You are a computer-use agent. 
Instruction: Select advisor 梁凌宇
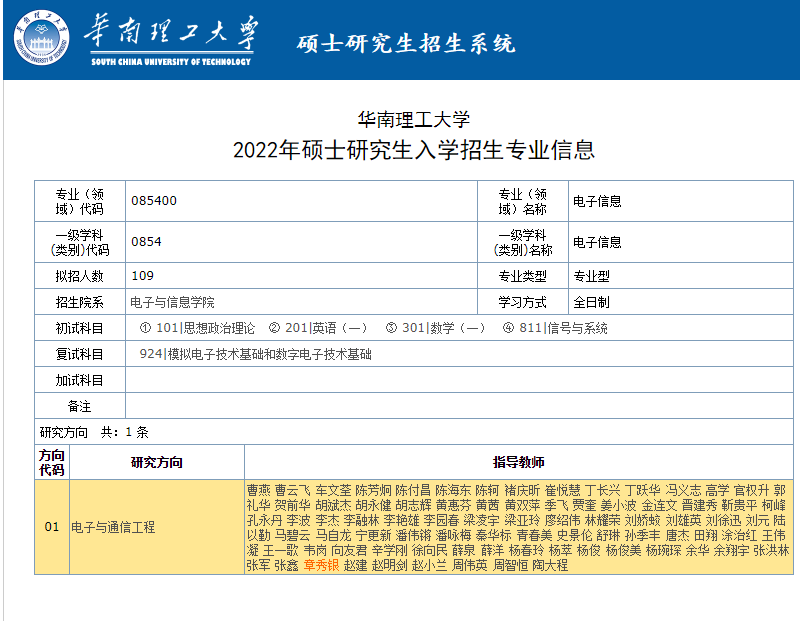click(482, 520)
